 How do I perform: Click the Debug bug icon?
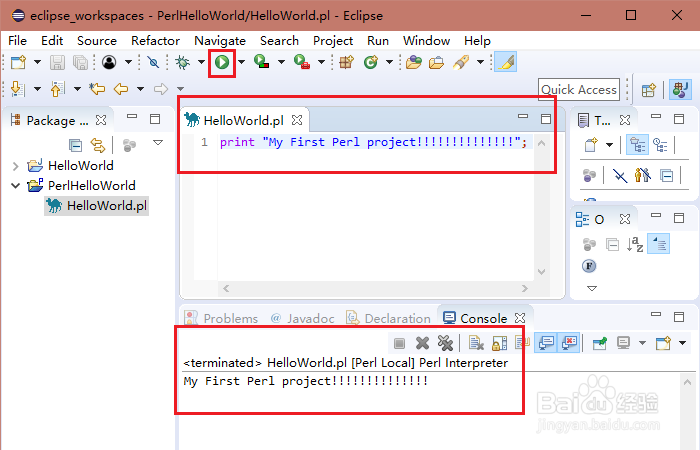[182, 62]
